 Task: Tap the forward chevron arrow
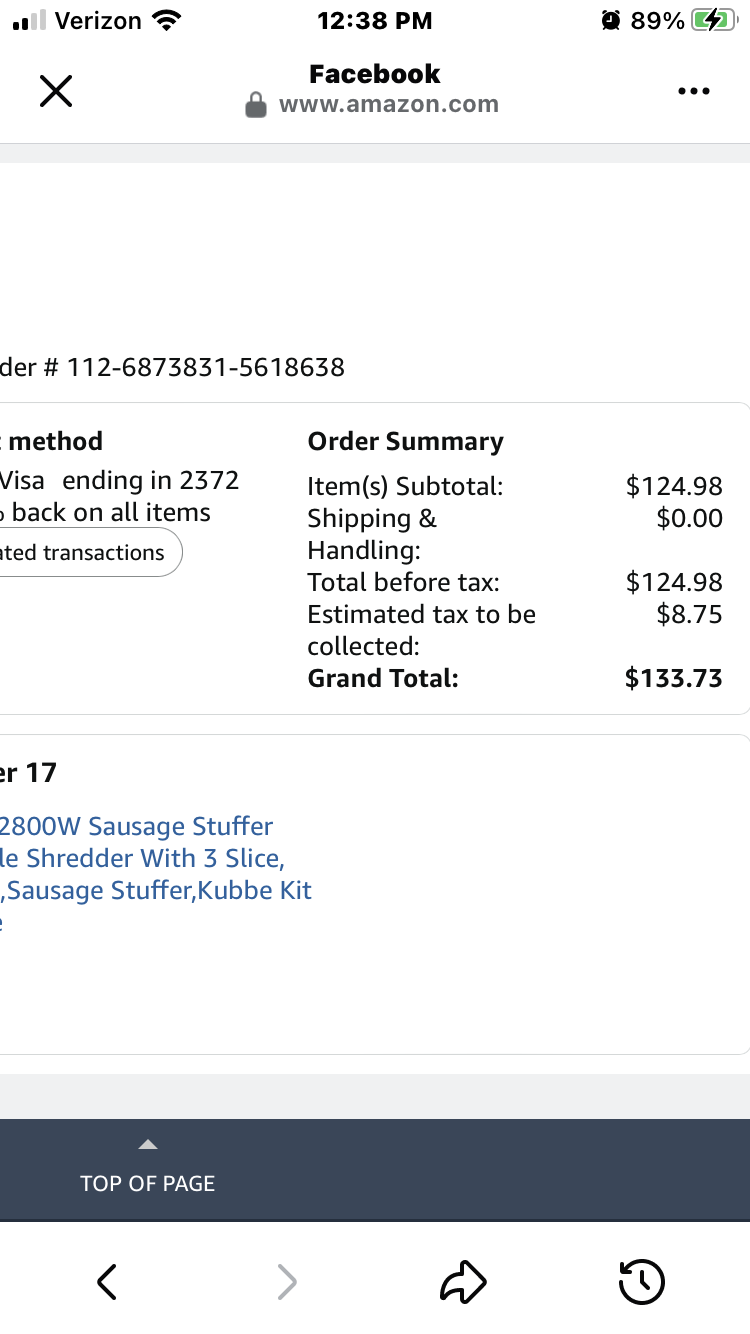tap(286, 1281)
